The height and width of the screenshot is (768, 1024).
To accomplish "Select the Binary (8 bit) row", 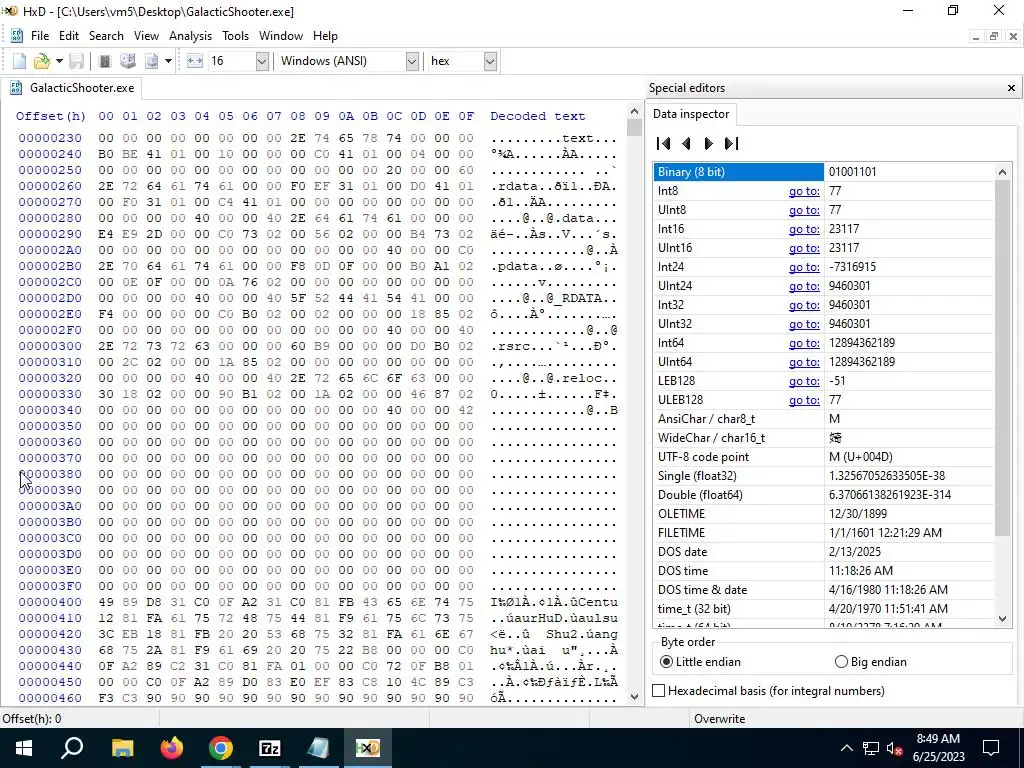I will click(x=824, y=172).
